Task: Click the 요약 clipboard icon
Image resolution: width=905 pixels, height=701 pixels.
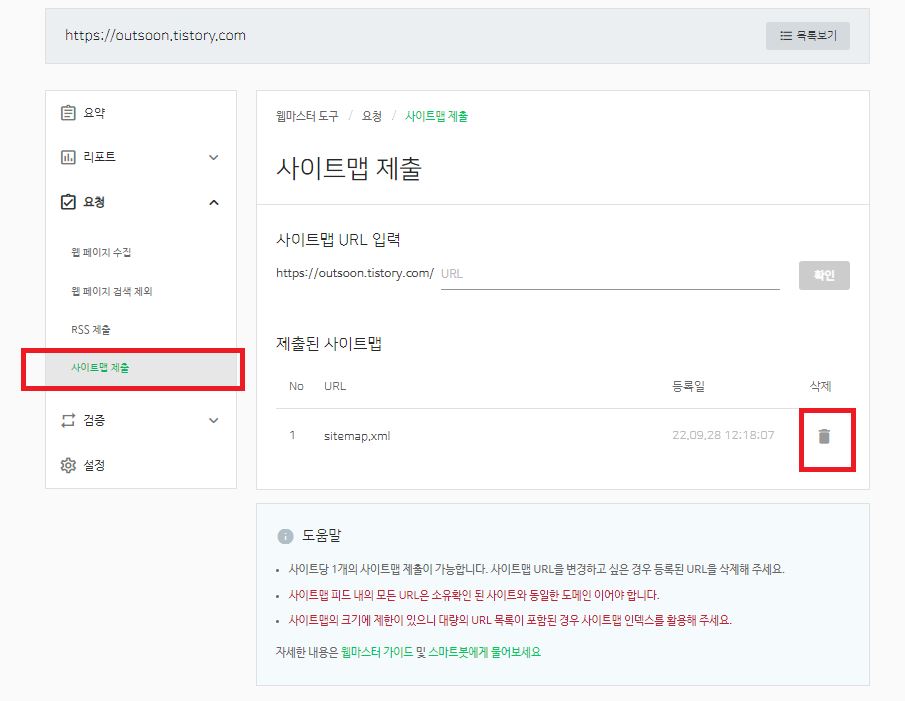Action: point(68,113)
